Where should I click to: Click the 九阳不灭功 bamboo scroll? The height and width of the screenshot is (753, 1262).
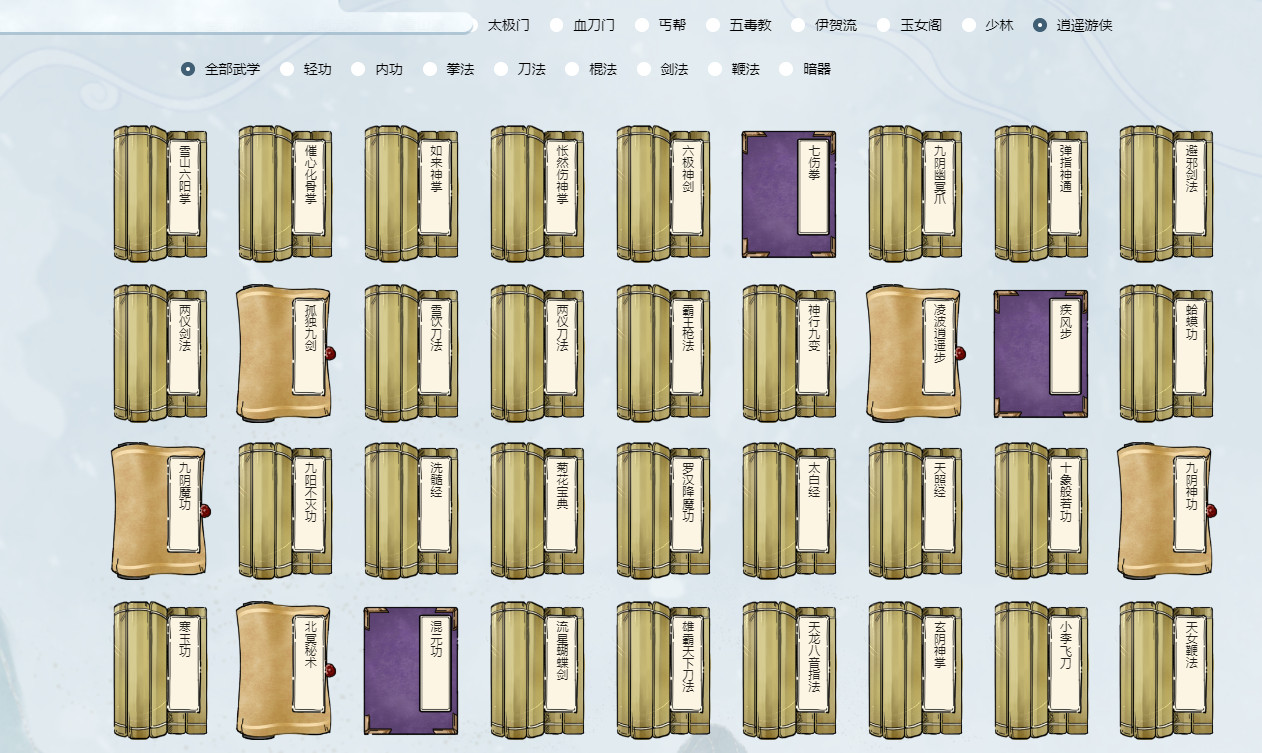click(285, 511)
